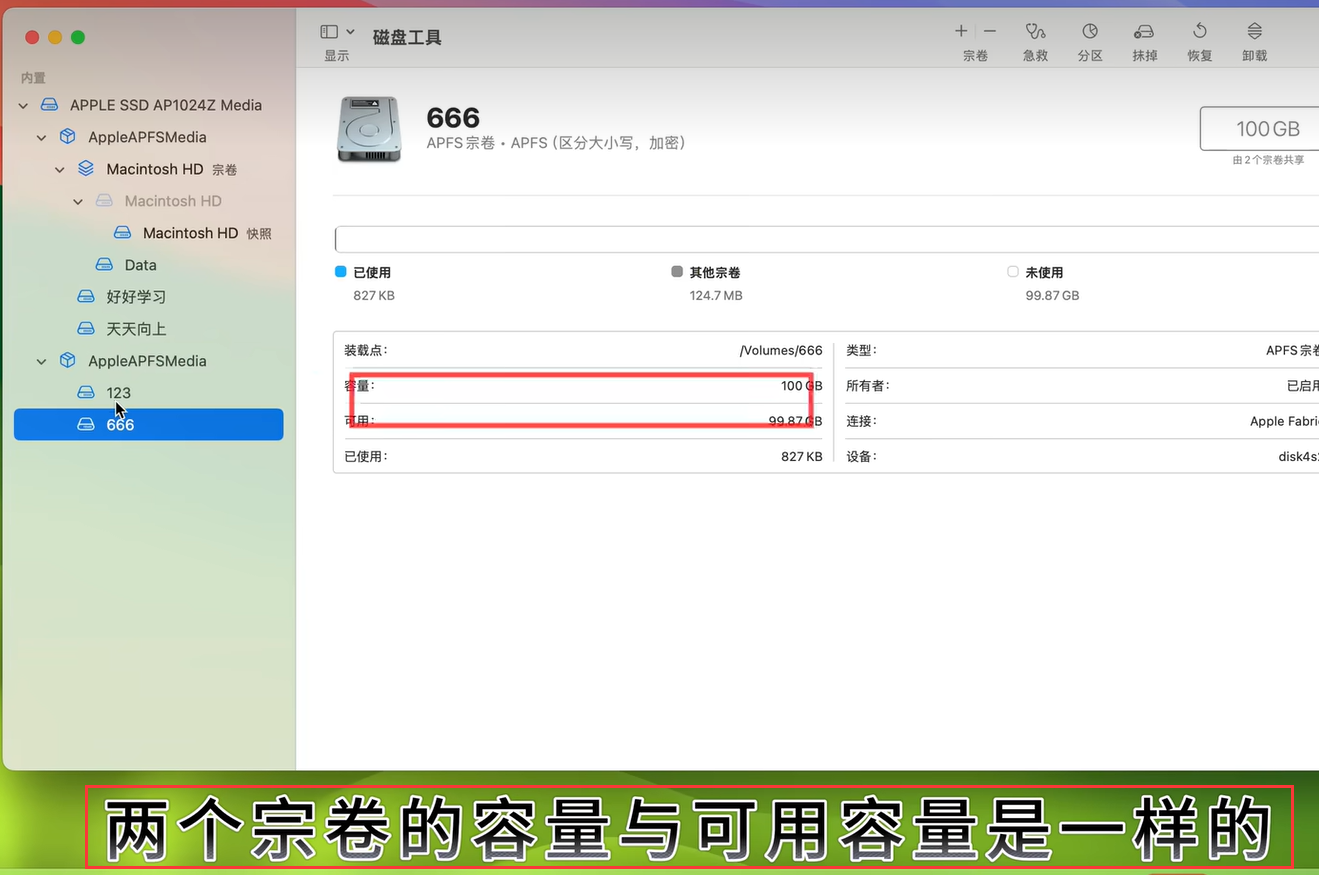Click the green zoom window button

78,37
